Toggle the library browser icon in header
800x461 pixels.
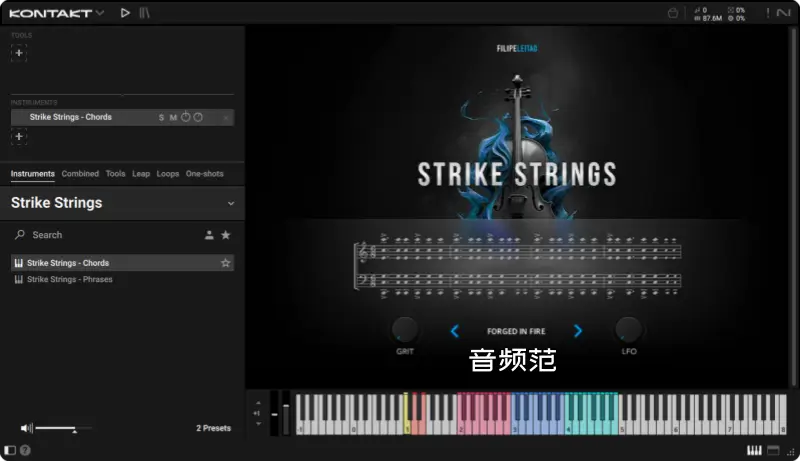[x=144, y=13]
